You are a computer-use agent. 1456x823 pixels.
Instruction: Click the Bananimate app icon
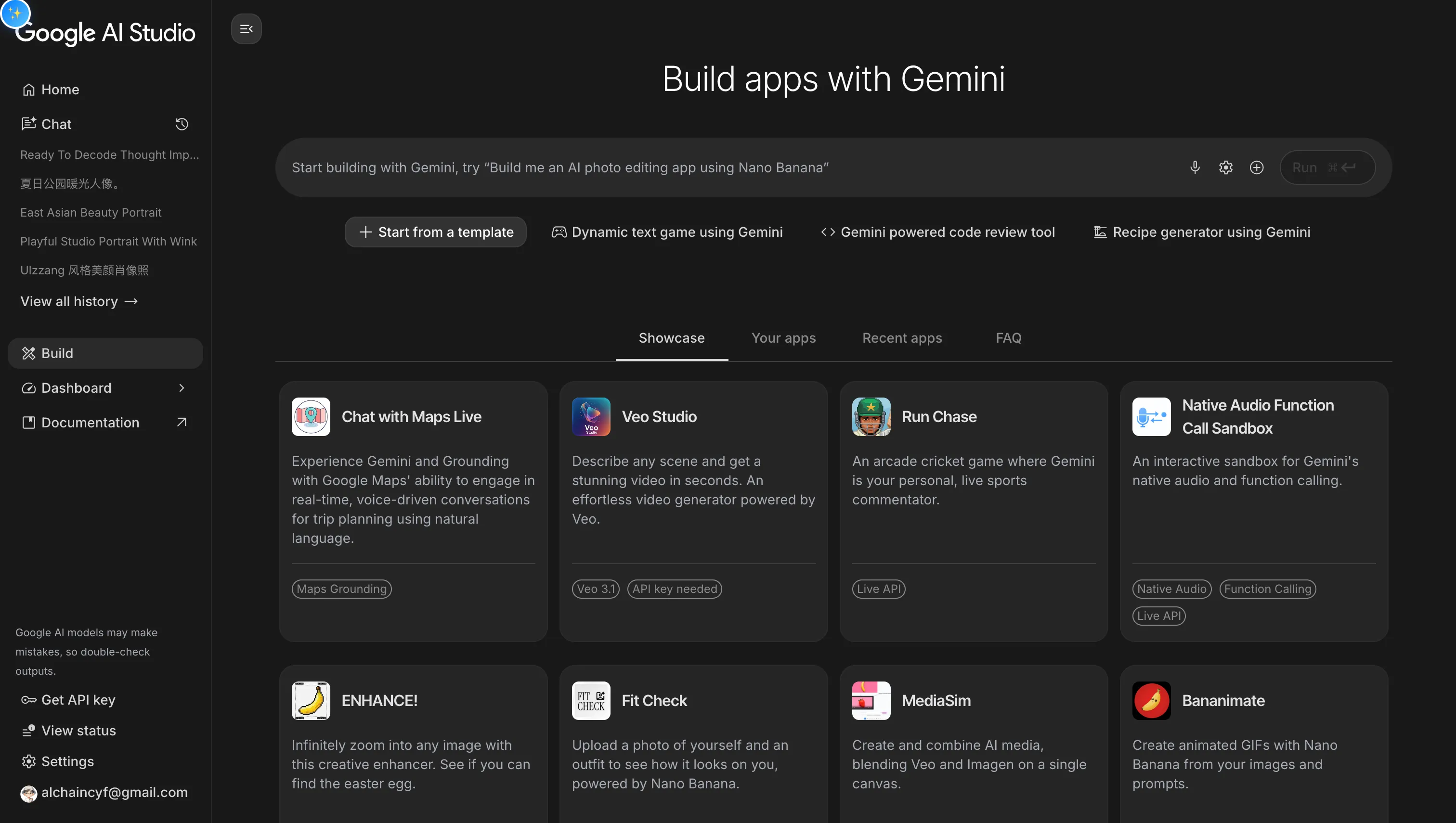(1151, 700)
